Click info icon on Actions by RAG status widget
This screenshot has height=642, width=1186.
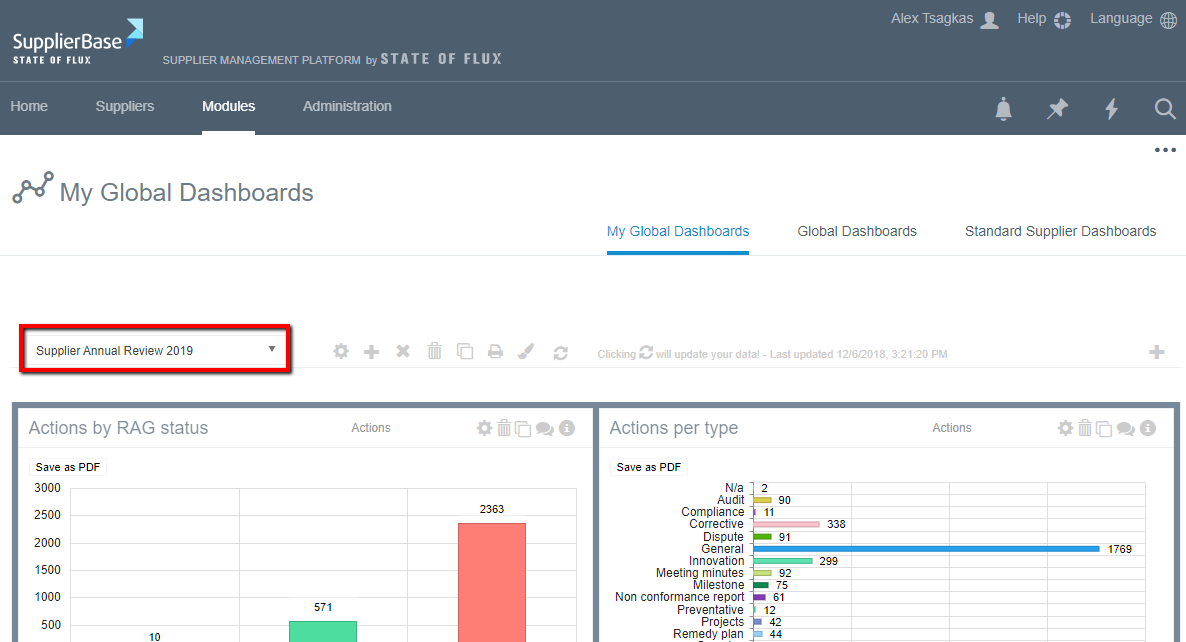coord(567,428)
